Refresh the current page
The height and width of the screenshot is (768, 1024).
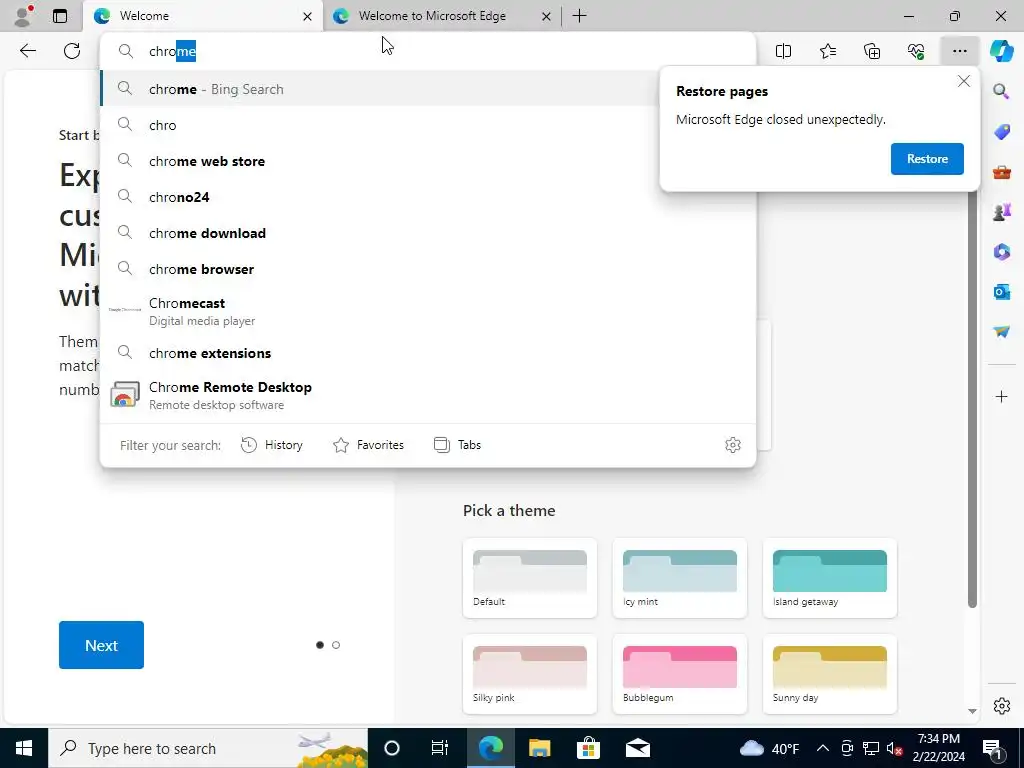tap(72, 51)
